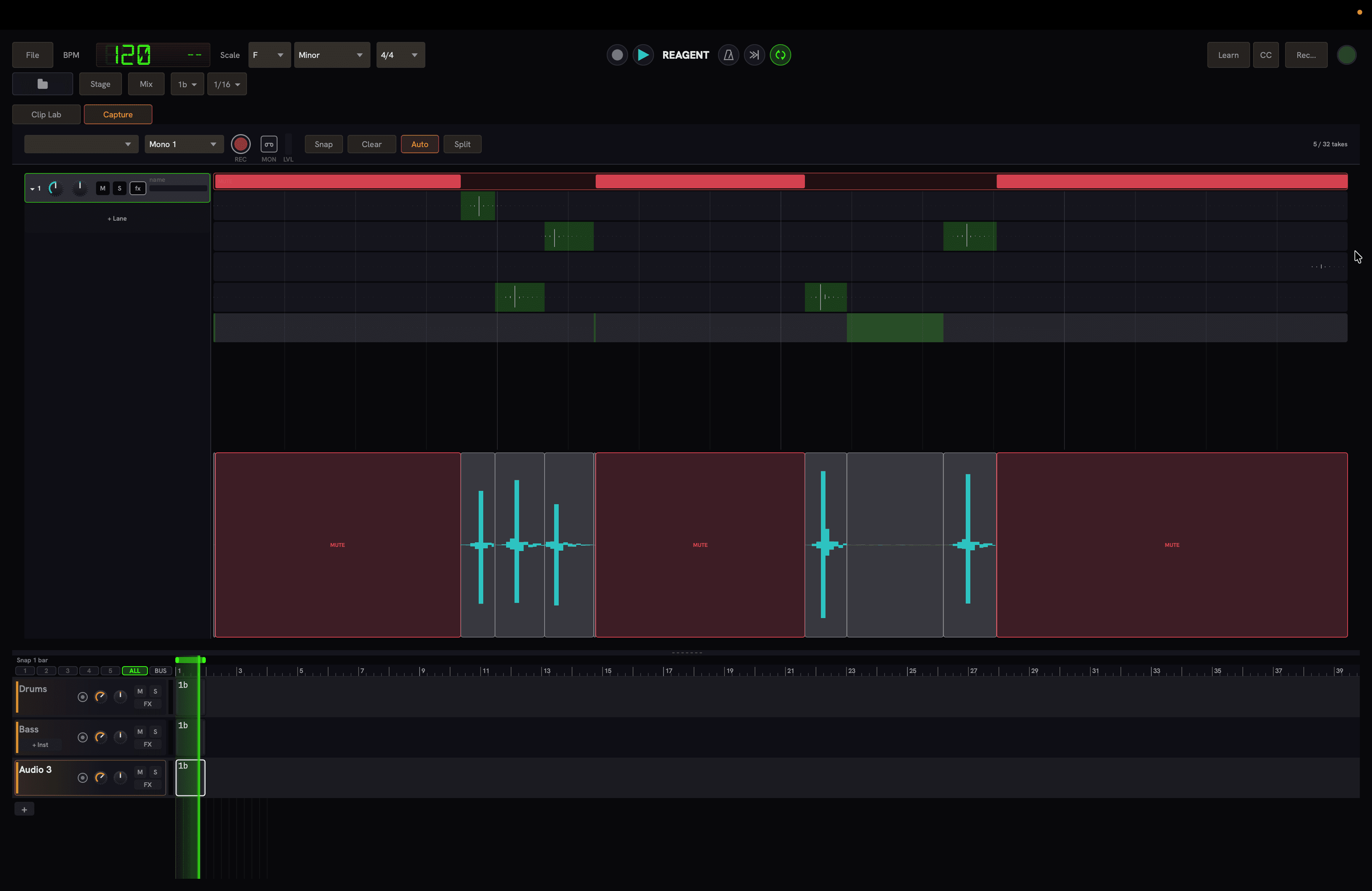Open the Minor scale type dropdown
This screenshot has width=1372, height=891.
(x=332, y=55)
